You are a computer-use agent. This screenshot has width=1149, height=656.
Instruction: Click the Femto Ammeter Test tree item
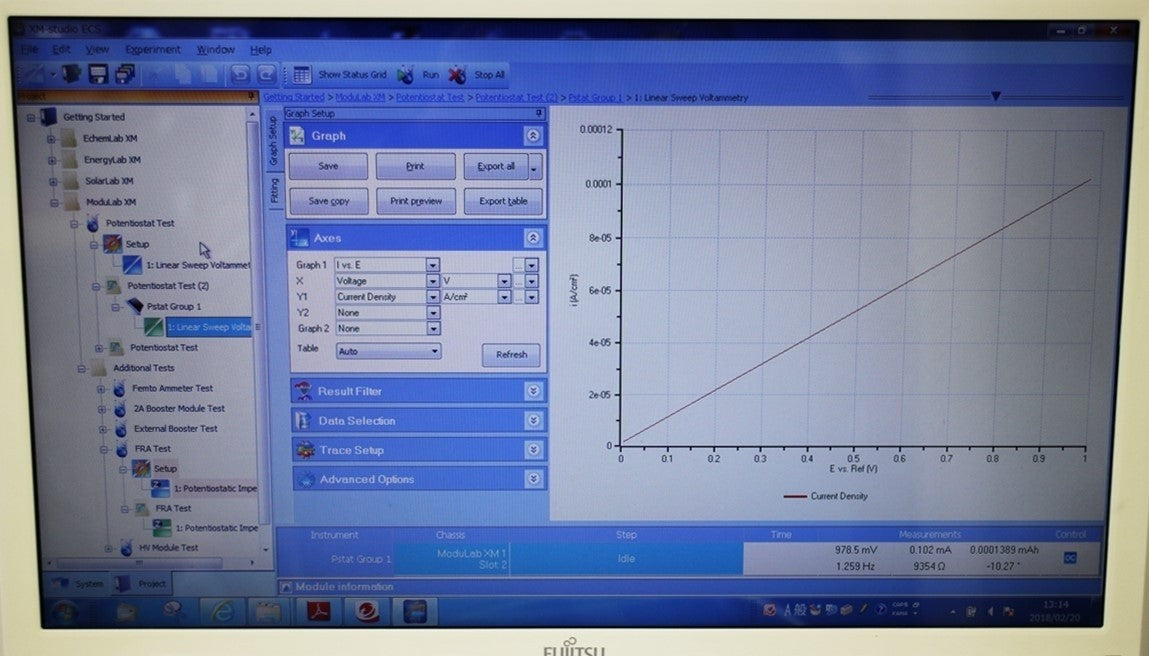(x=172, y=388)
